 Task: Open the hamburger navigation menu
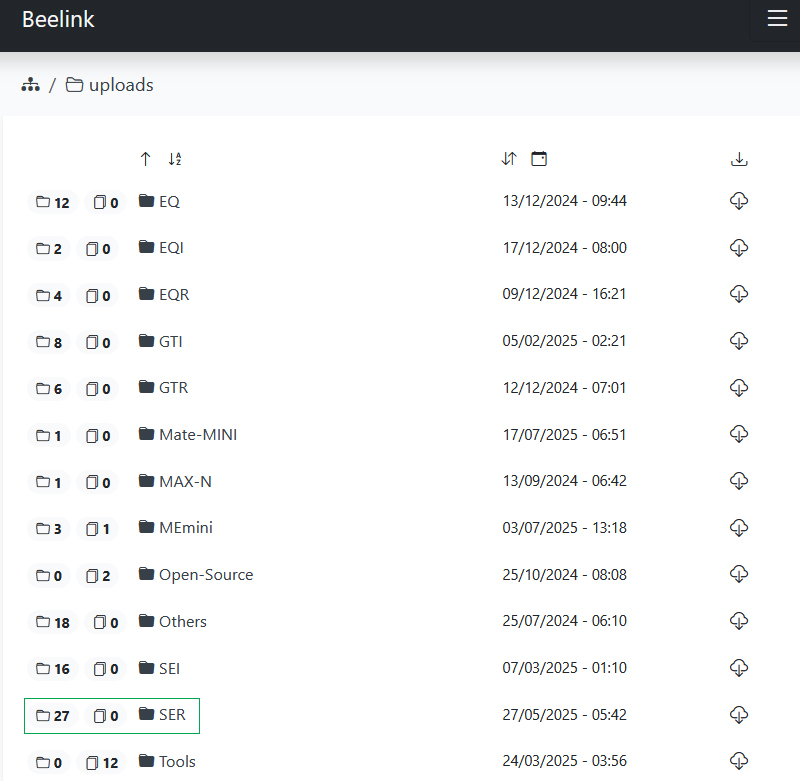click(777, 18)
